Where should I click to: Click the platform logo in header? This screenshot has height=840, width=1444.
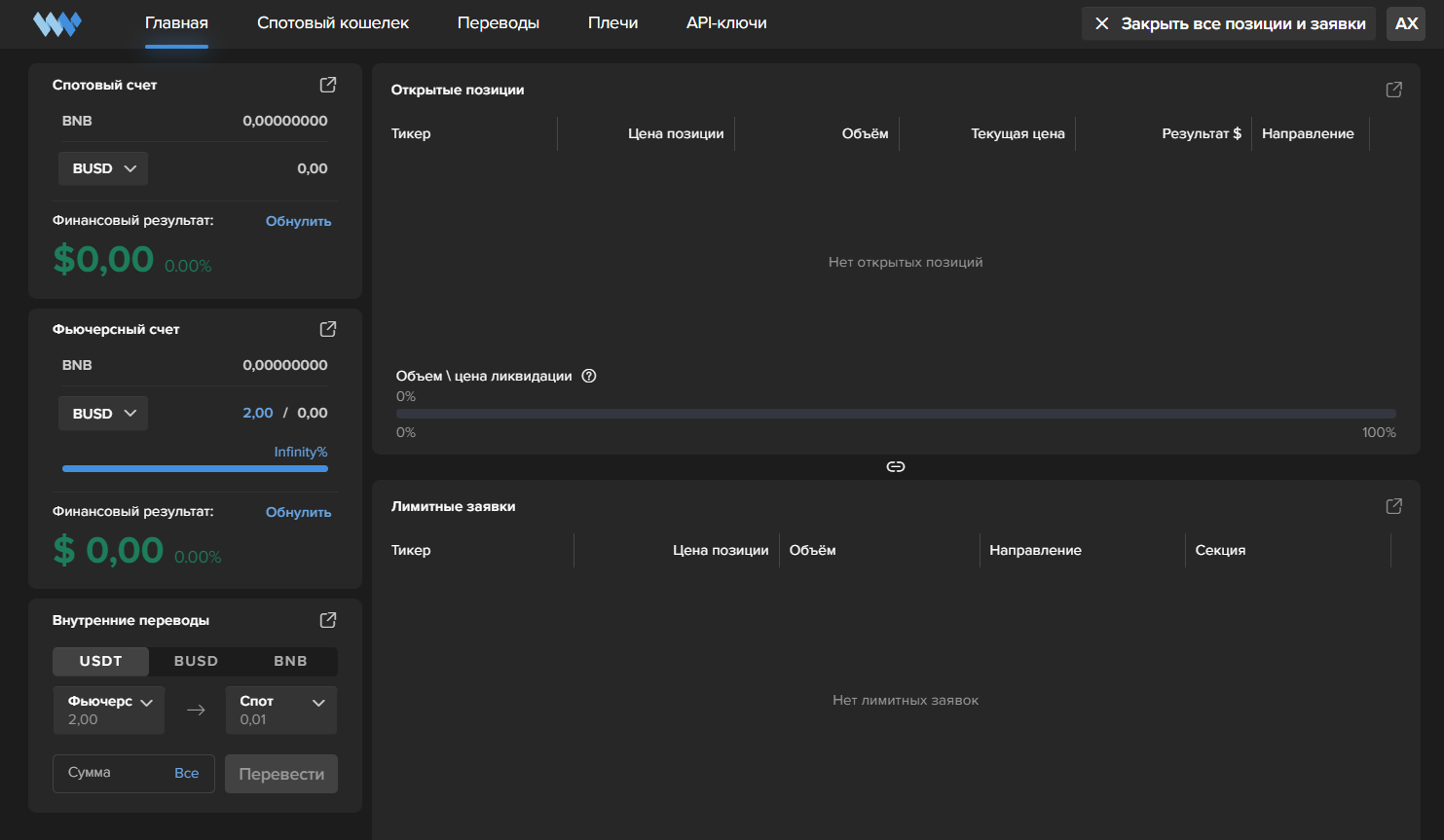tap(57, 23)
